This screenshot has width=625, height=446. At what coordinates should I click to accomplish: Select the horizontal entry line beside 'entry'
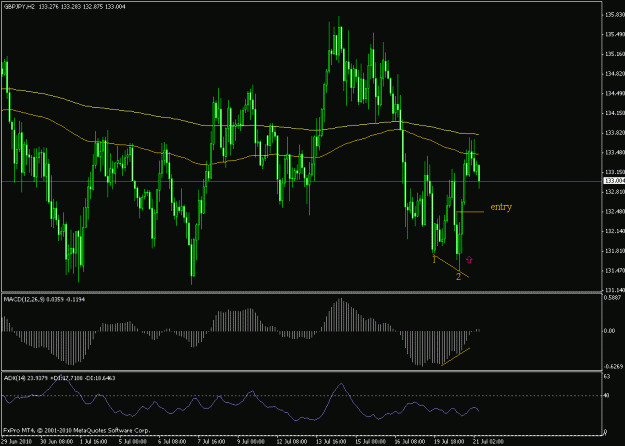[470, 212]
